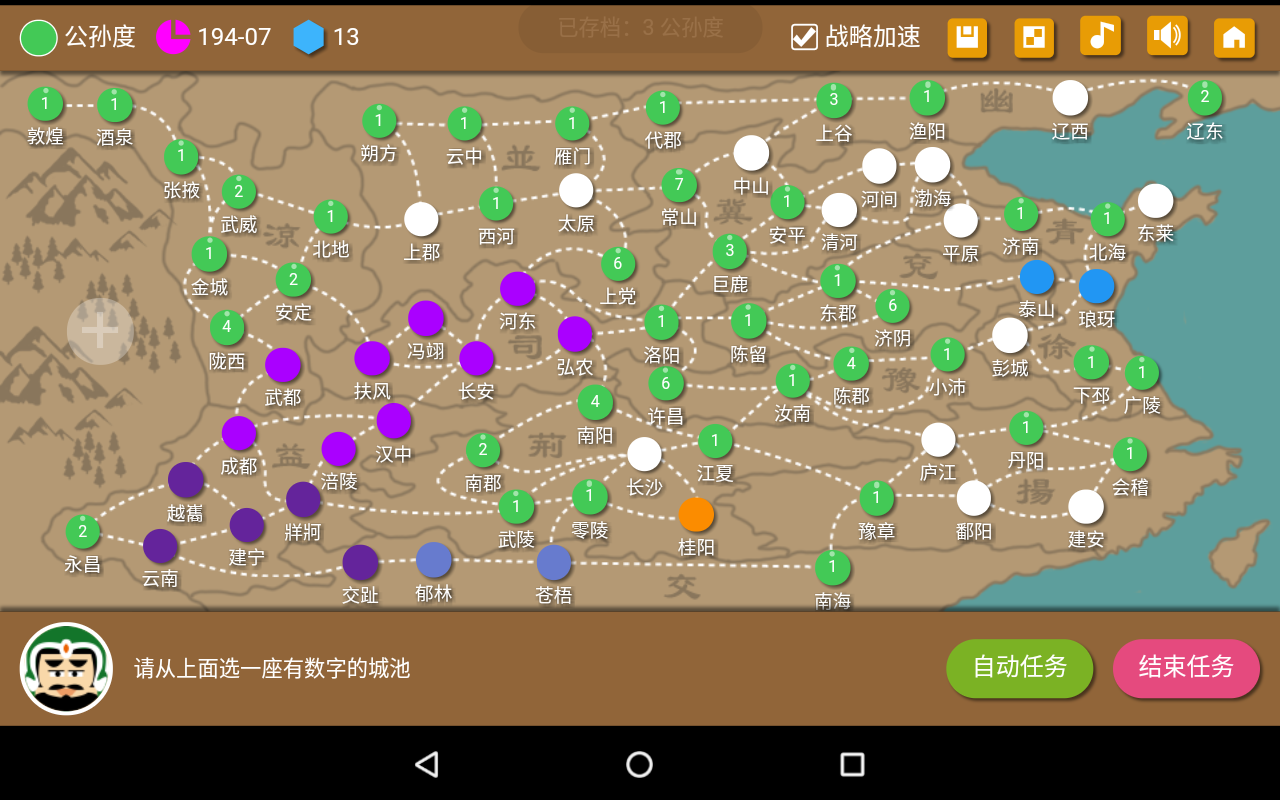
Task: Go to home screen icon
Action: 1234,38
